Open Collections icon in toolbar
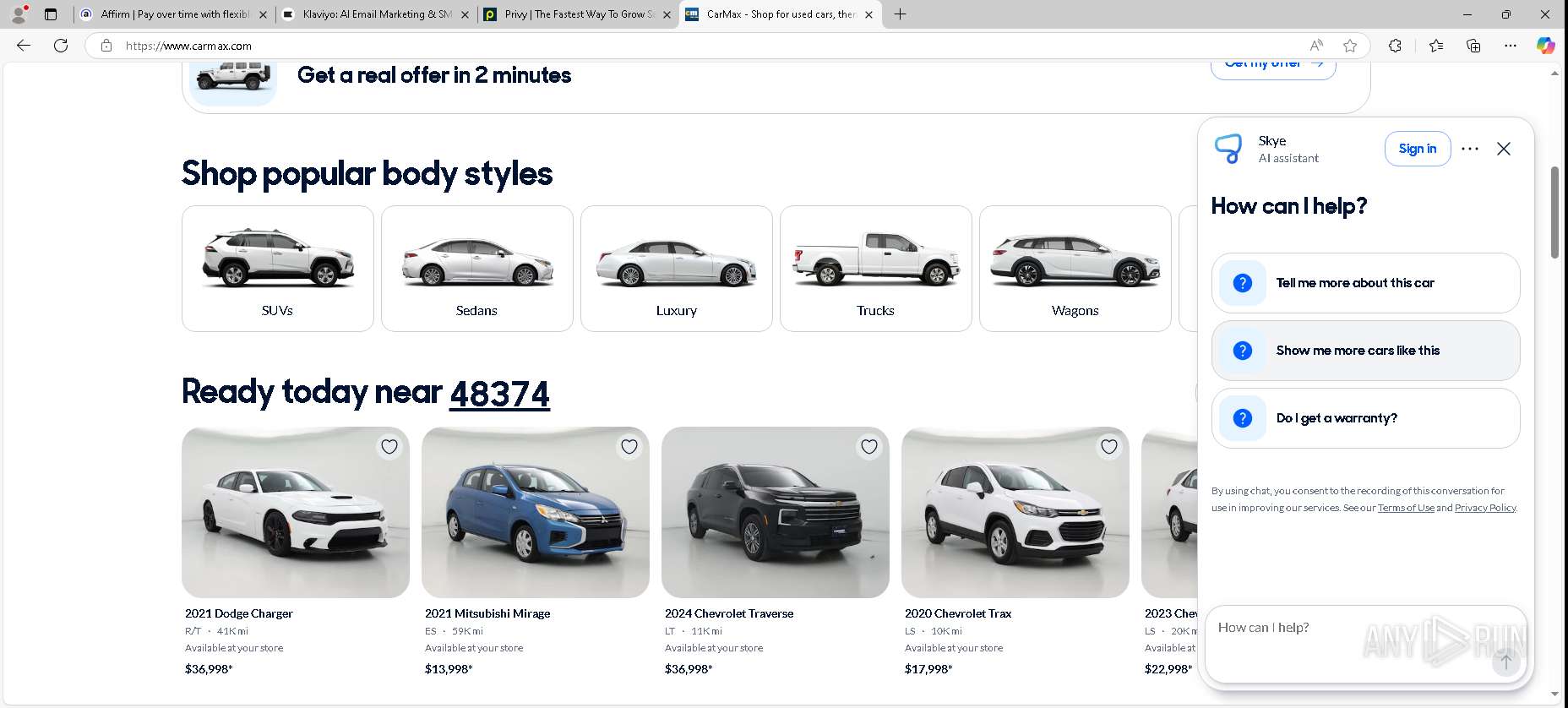The height and width of the screenshot is (708, 1568). point(1473,46)
